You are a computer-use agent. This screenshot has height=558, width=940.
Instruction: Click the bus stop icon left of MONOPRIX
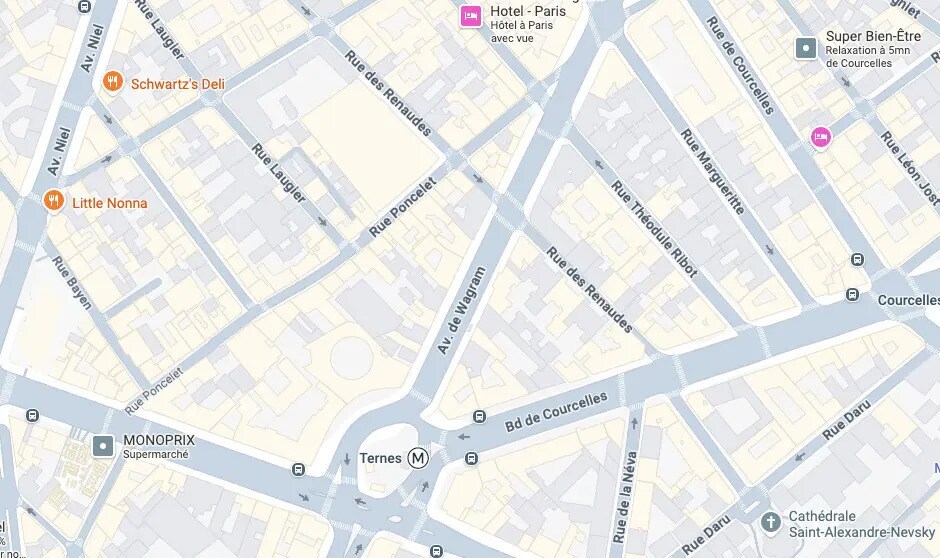pyautogui.click(x=32, y=415)
